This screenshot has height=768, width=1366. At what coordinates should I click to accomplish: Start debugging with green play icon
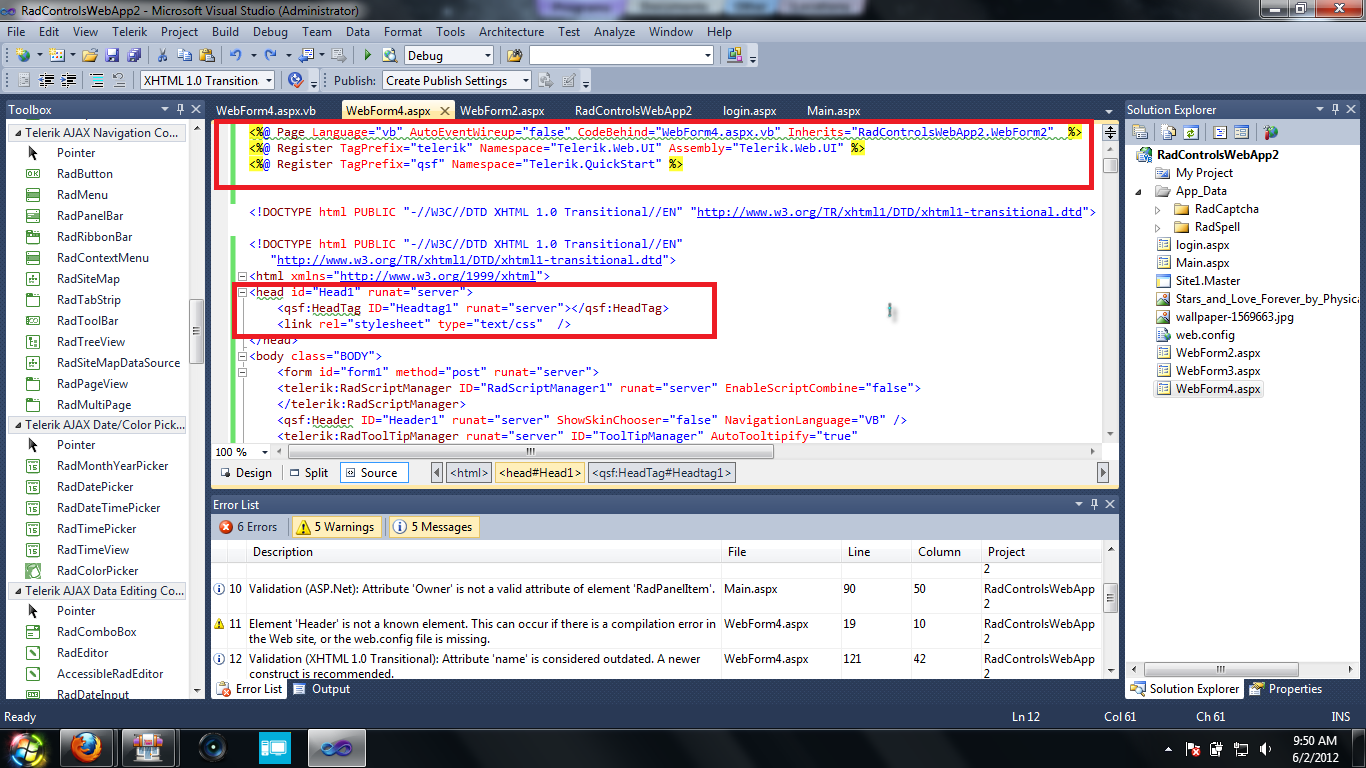pyautogui.click(x=368, y=56)
